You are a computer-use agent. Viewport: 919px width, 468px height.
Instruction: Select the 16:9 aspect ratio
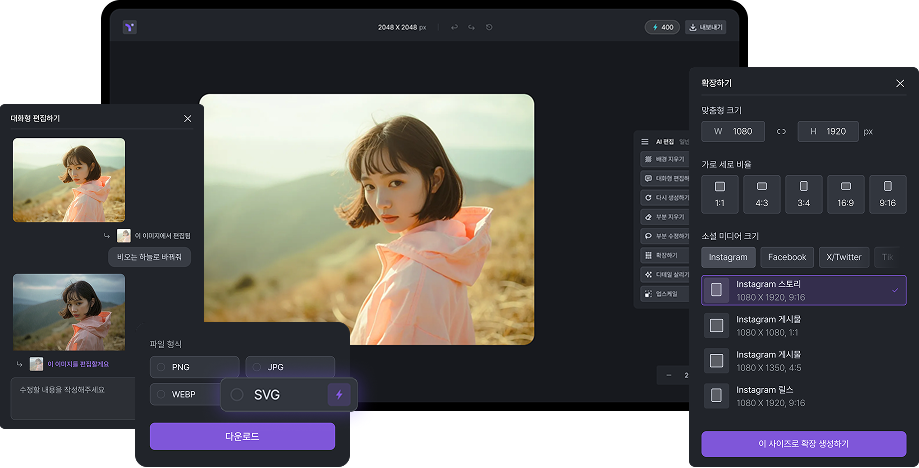click(846, 194)
